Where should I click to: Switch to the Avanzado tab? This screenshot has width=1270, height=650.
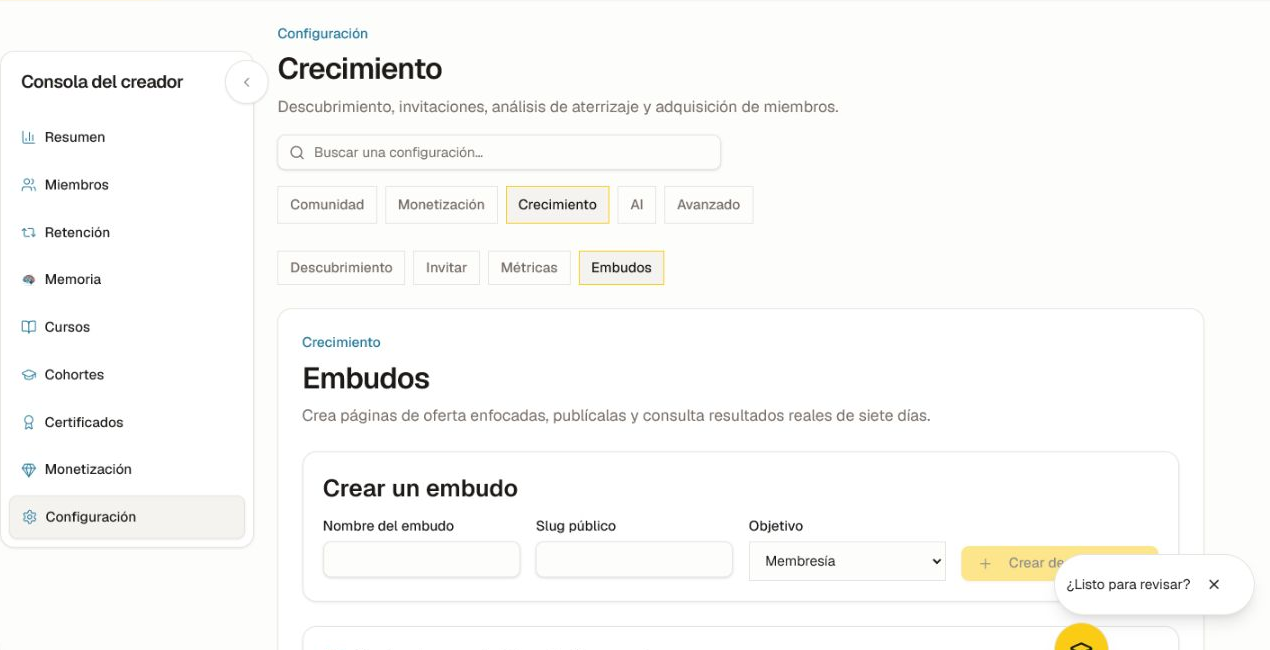[708, 205]
